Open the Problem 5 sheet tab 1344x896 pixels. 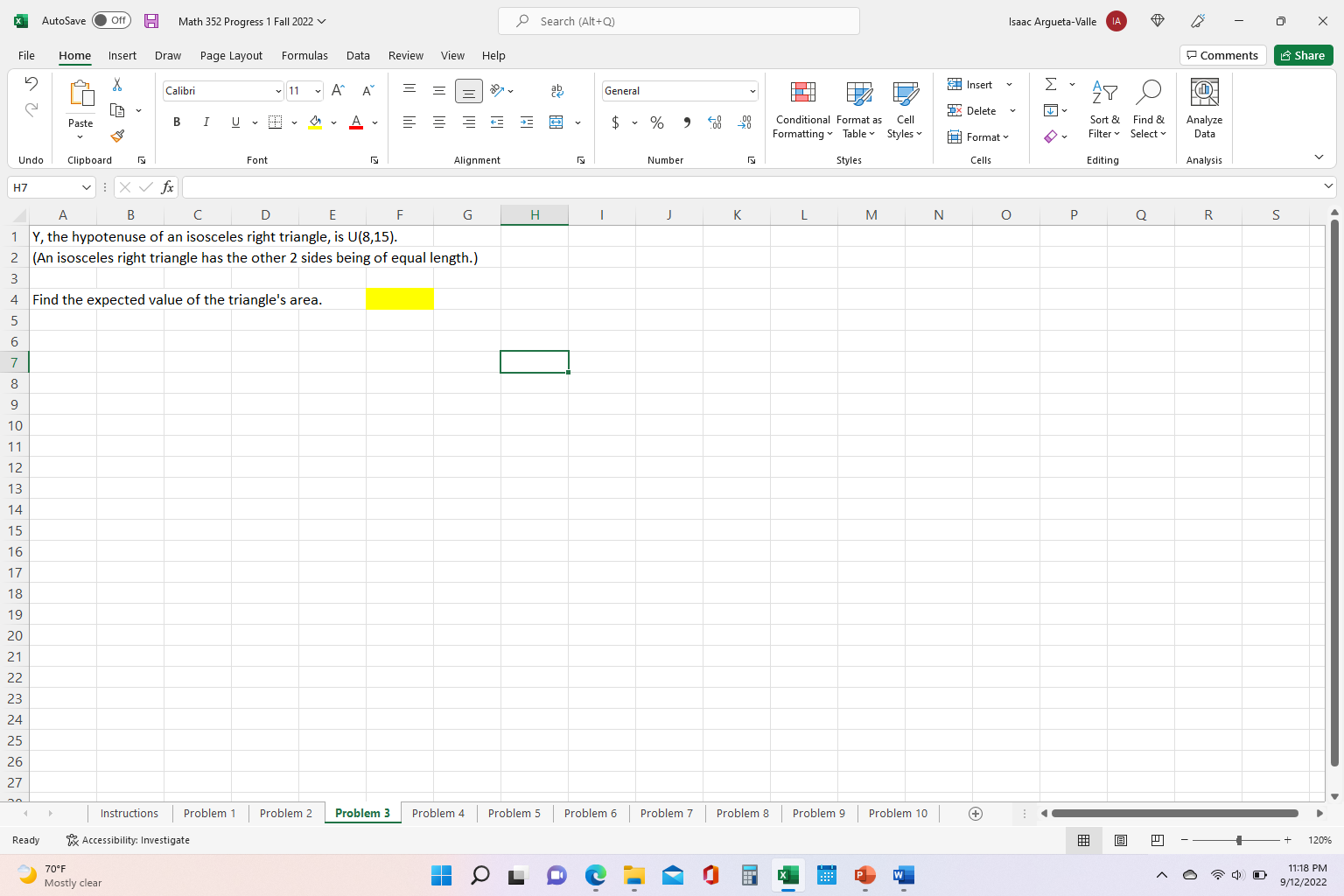tap(514, 813)
